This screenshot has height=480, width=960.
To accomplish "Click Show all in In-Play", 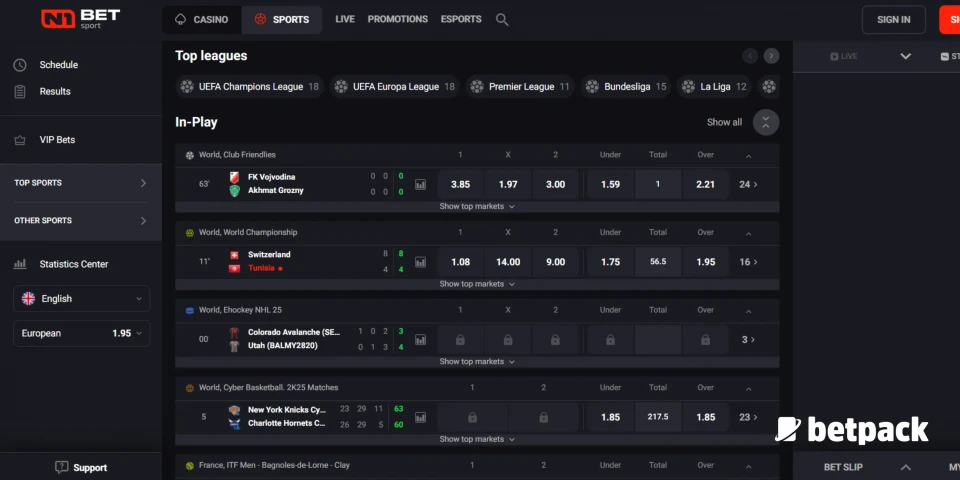I will [724, 122].
